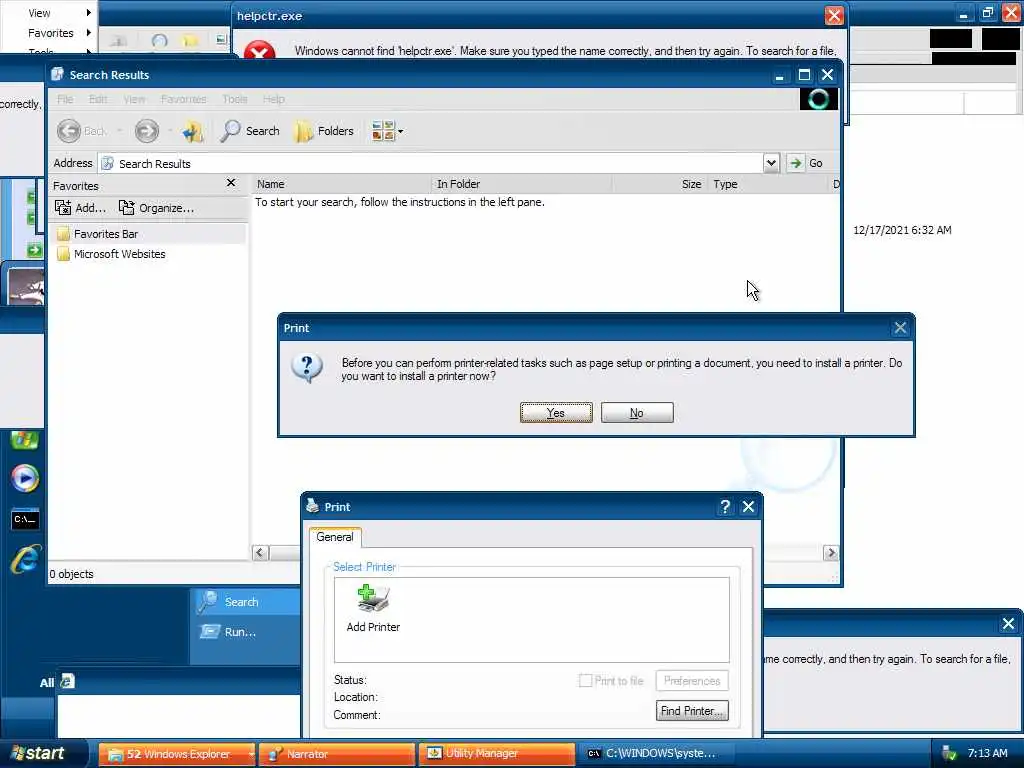Viewport: 1024px width, 768px height.
Task: Switch to Utility Manager on the taskbar
Action: coord(496,754)
